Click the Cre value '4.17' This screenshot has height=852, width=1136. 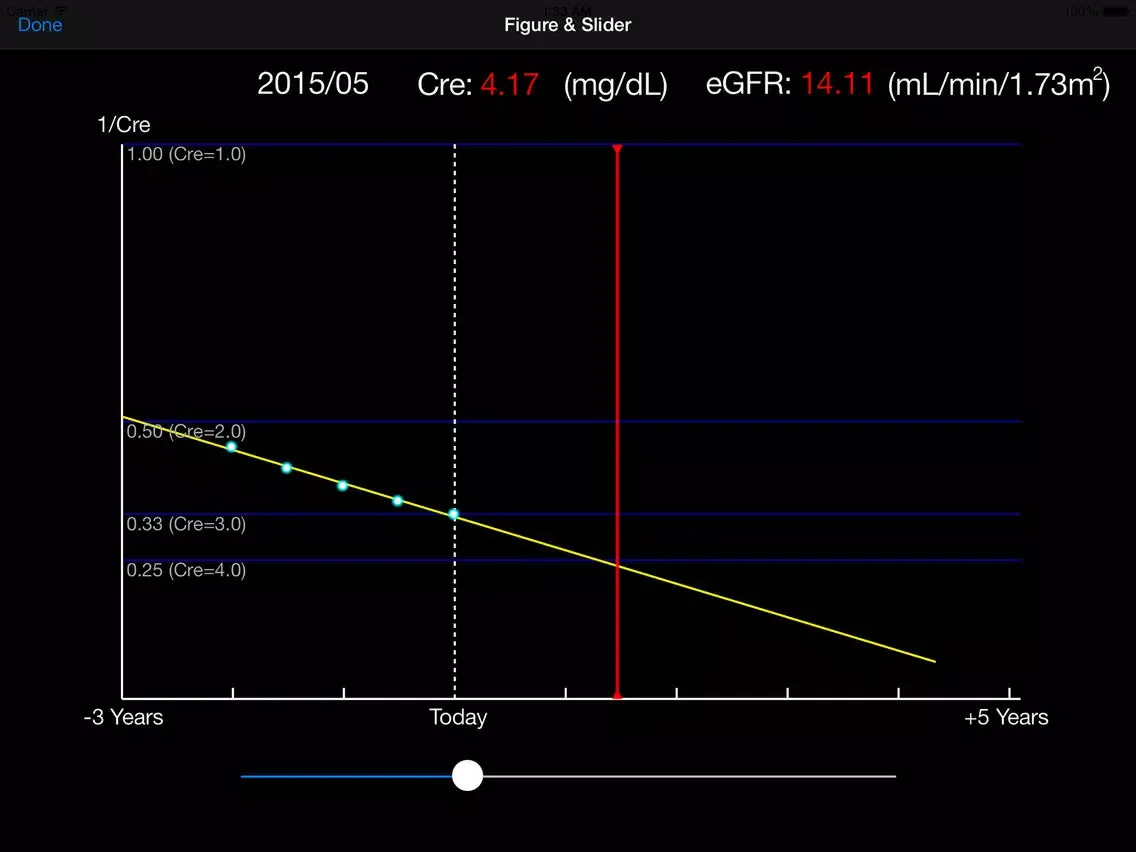(509, 85)
